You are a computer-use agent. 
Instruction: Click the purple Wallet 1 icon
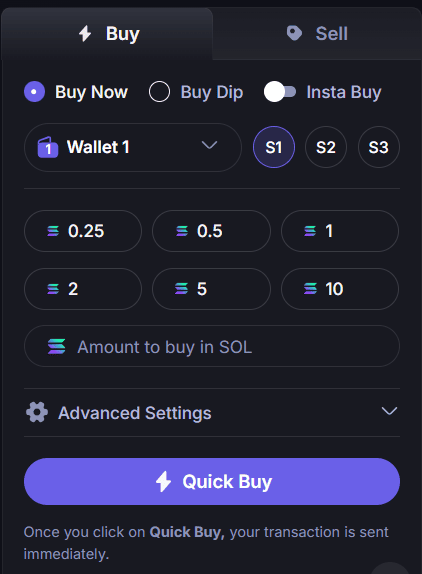point(48,147)
